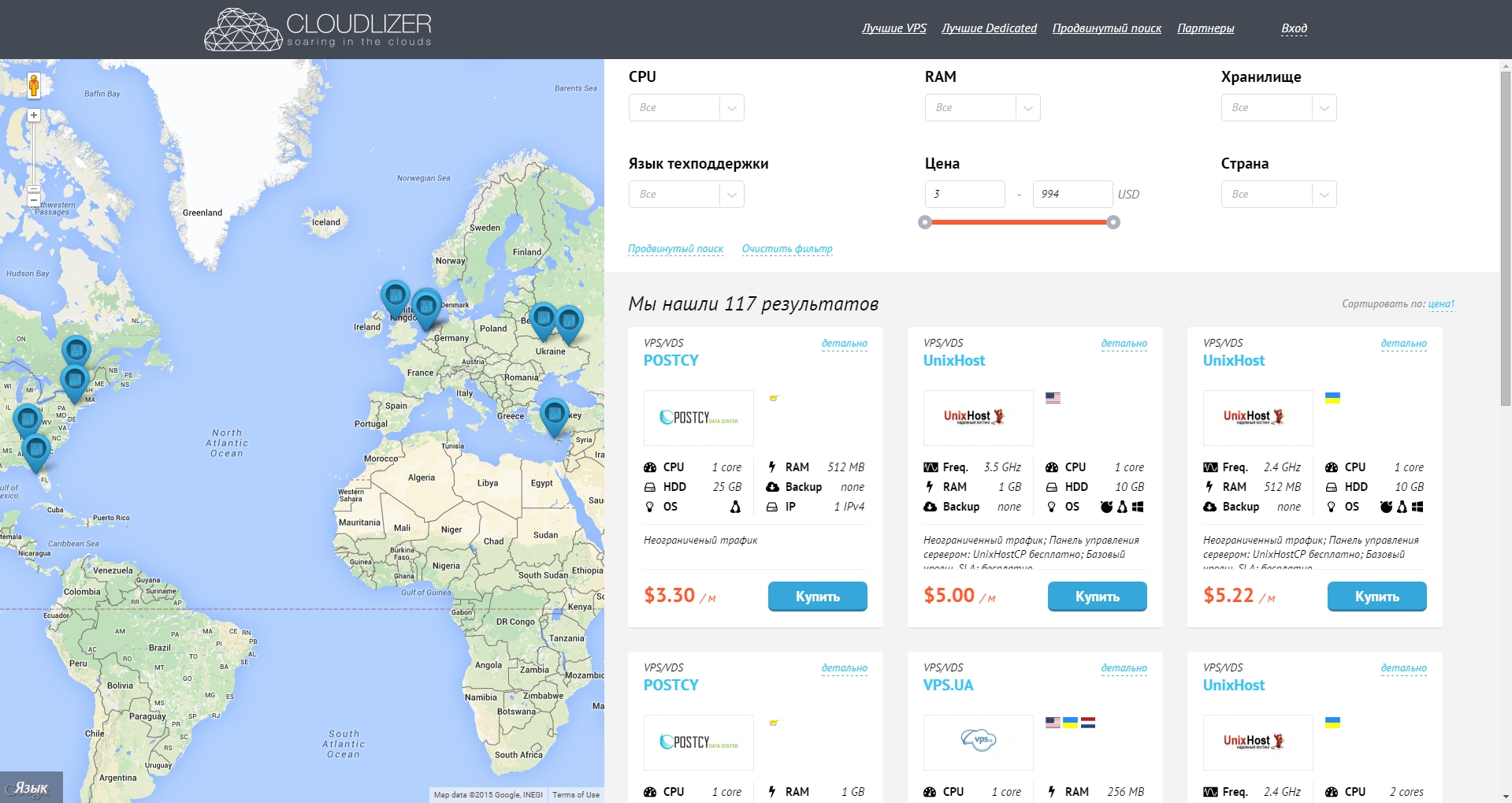Open Street View pegman on map
Viewport: 1512px width, 803px height.
[x=34, y=84]
